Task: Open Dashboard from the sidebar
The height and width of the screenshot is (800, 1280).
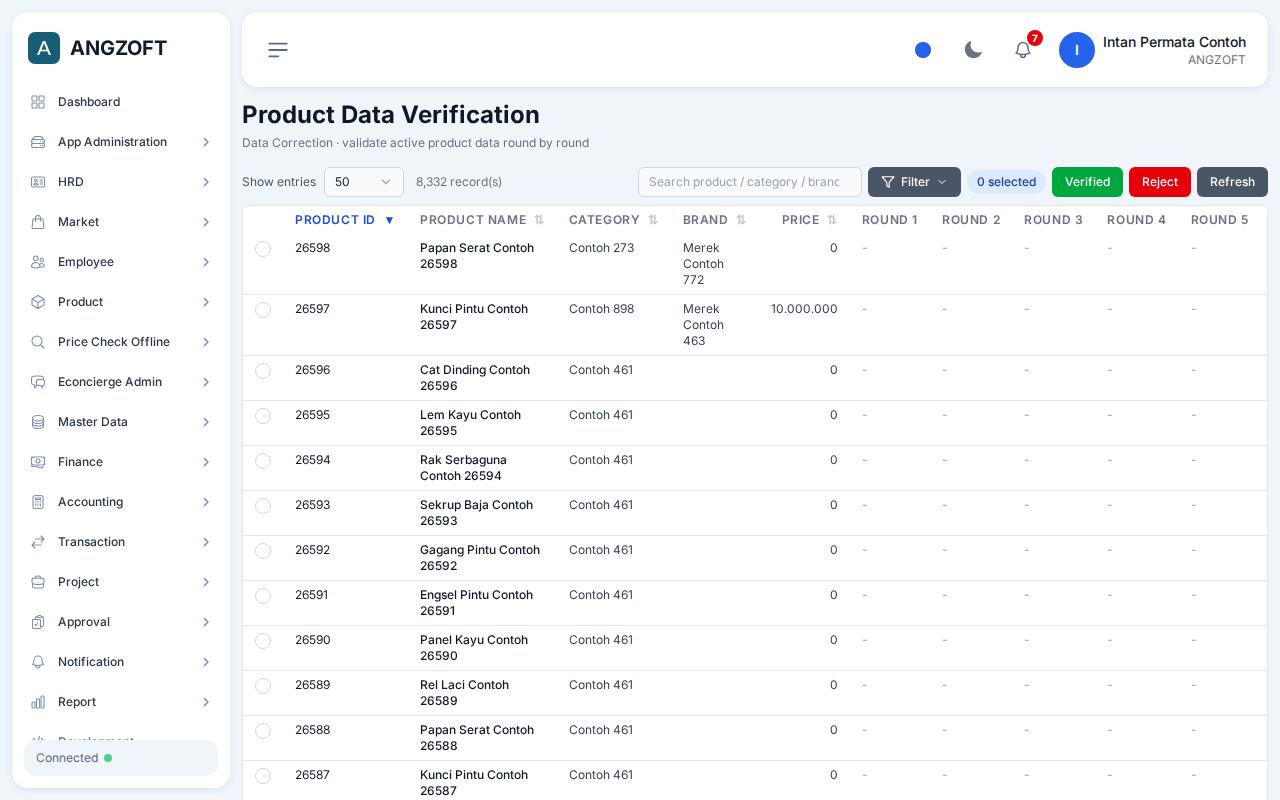Action: (121, 102)
